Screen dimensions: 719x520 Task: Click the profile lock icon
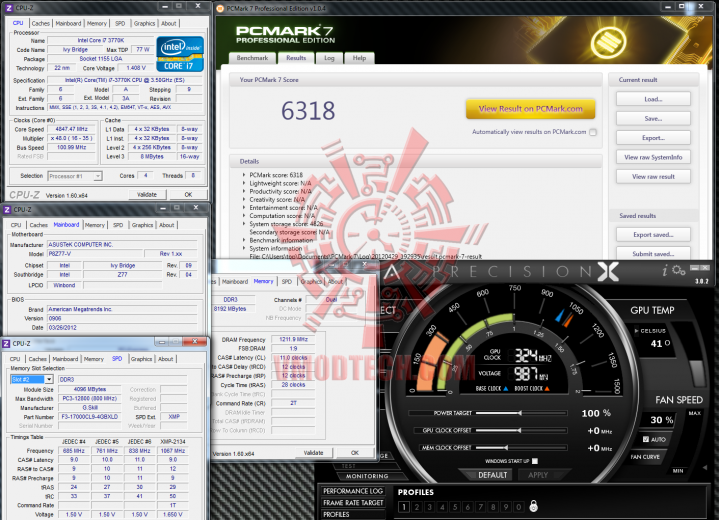pyautogui.click(x=533, y=506)
